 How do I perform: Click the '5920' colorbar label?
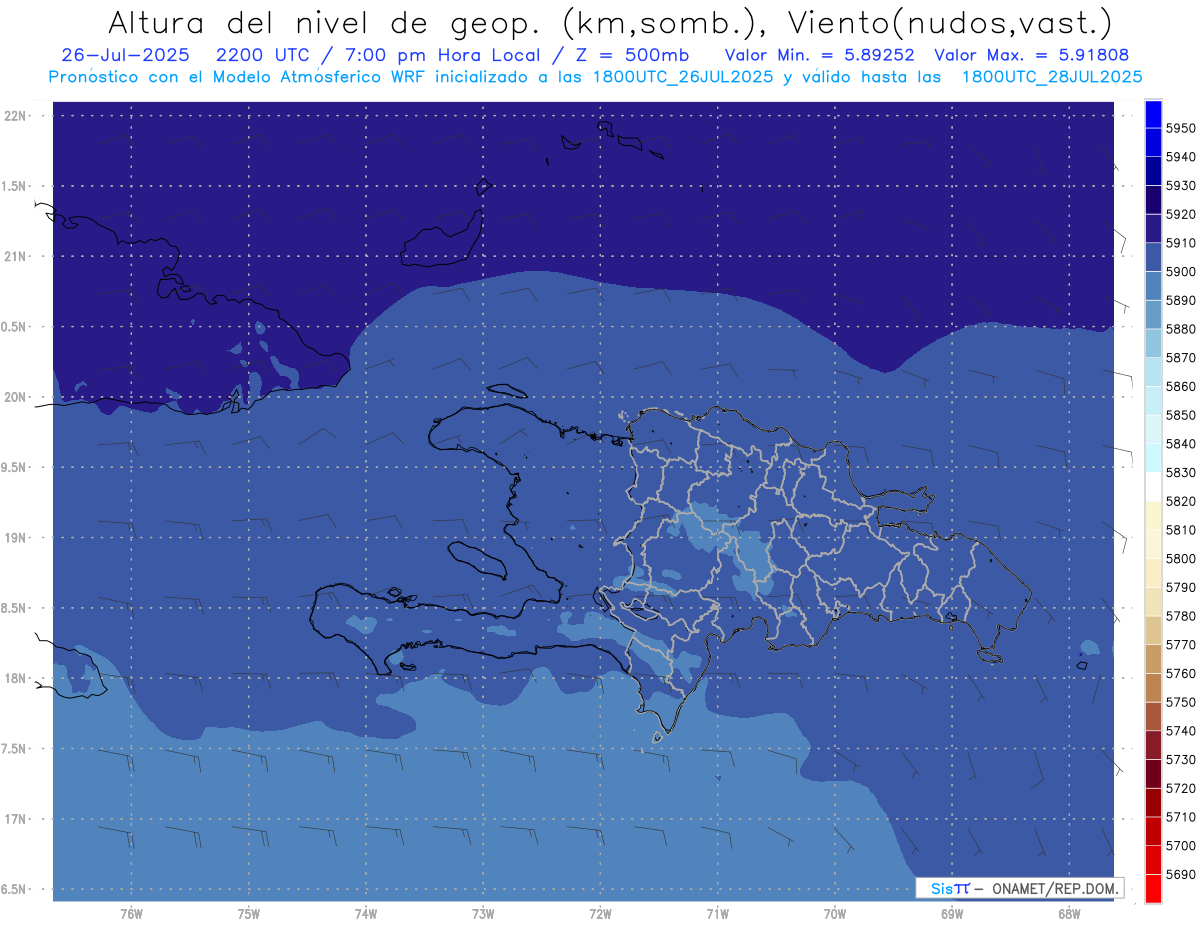(x=1181, y=214)
